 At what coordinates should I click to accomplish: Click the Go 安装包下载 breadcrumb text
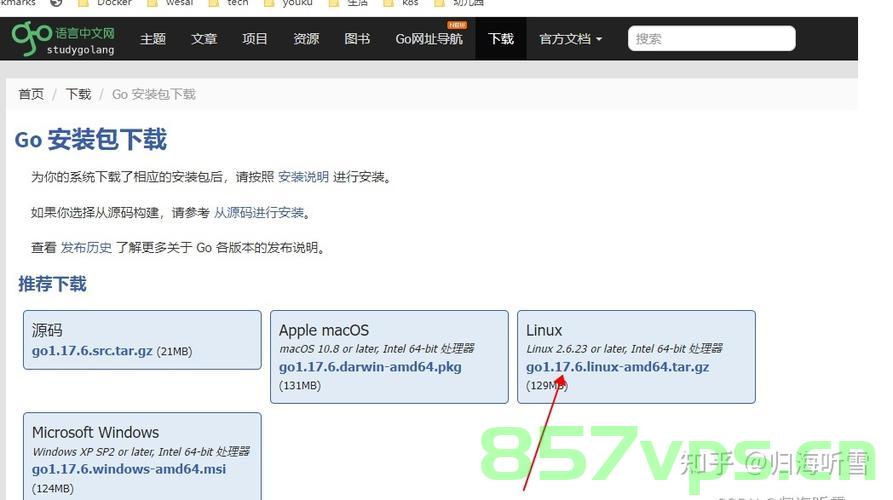tap(154, 94)
